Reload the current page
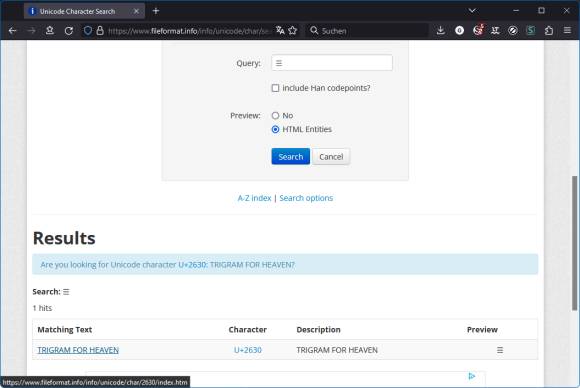Viewport: 580px width, 388px height. 68,31
